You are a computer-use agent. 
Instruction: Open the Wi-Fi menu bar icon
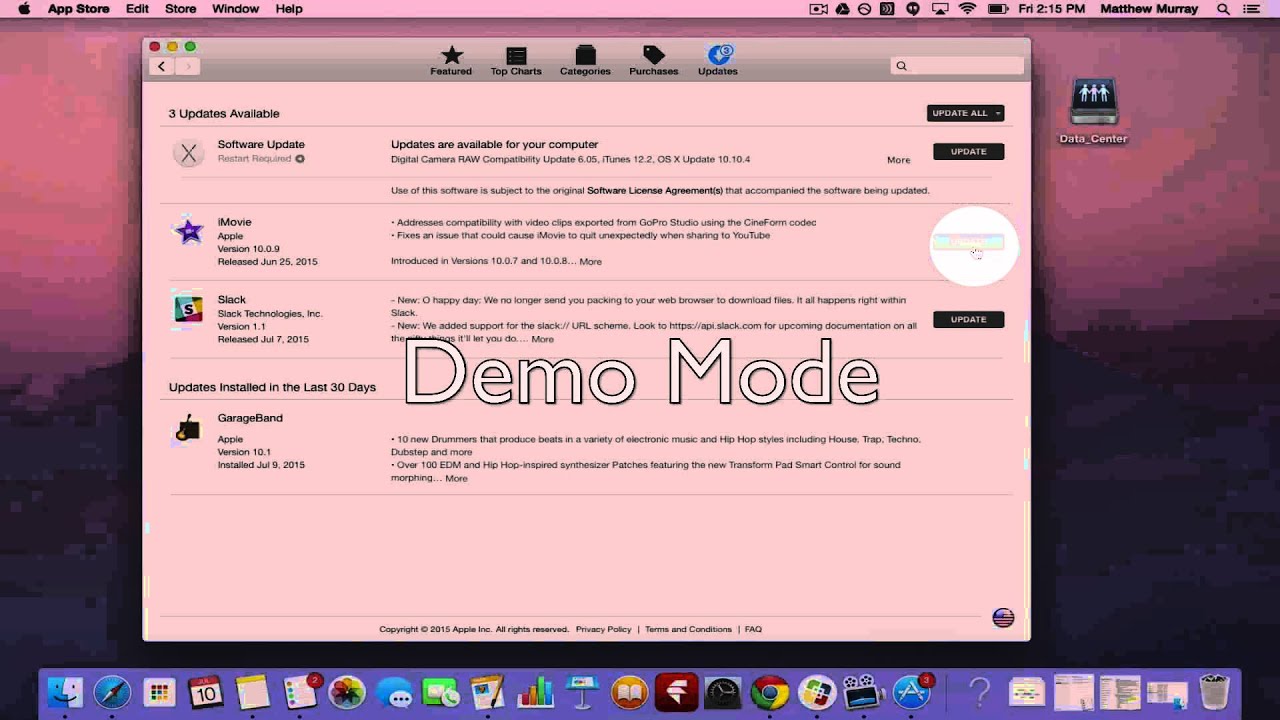click(967, 9)
